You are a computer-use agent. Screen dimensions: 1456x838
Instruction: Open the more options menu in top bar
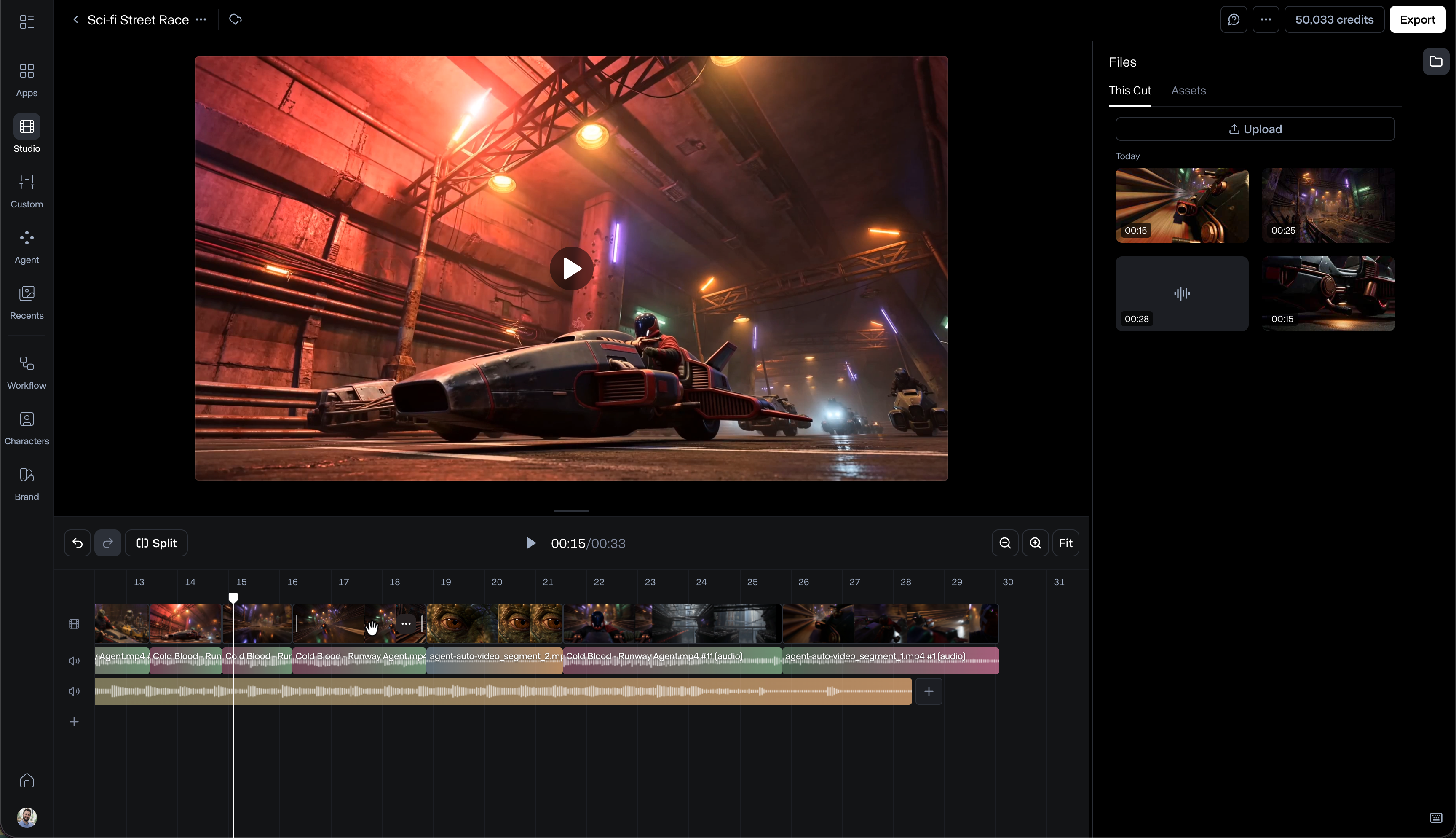click(x=1266, y=19)
